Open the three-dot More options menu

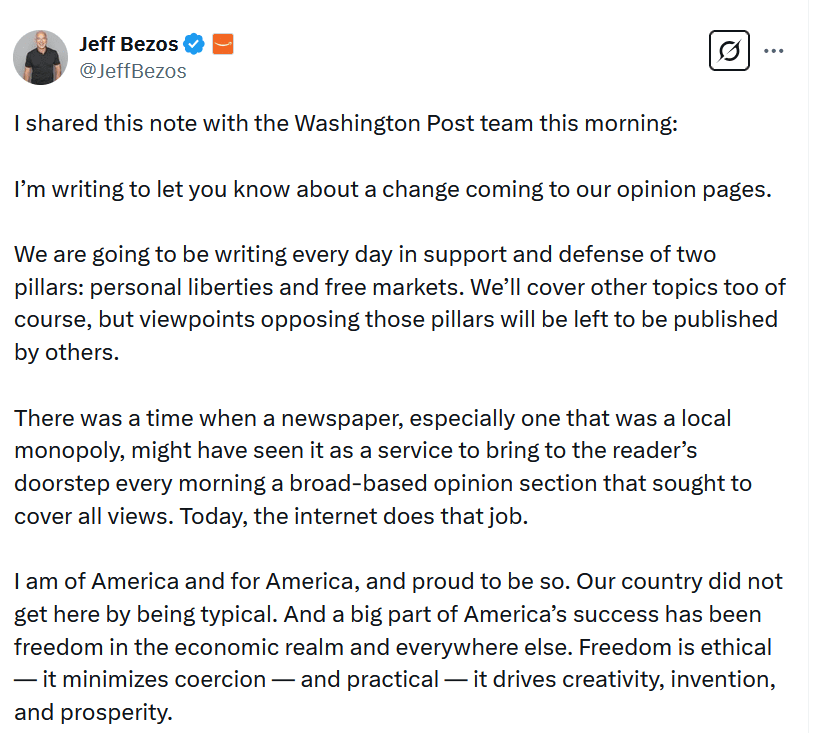[x=773, y=50]
